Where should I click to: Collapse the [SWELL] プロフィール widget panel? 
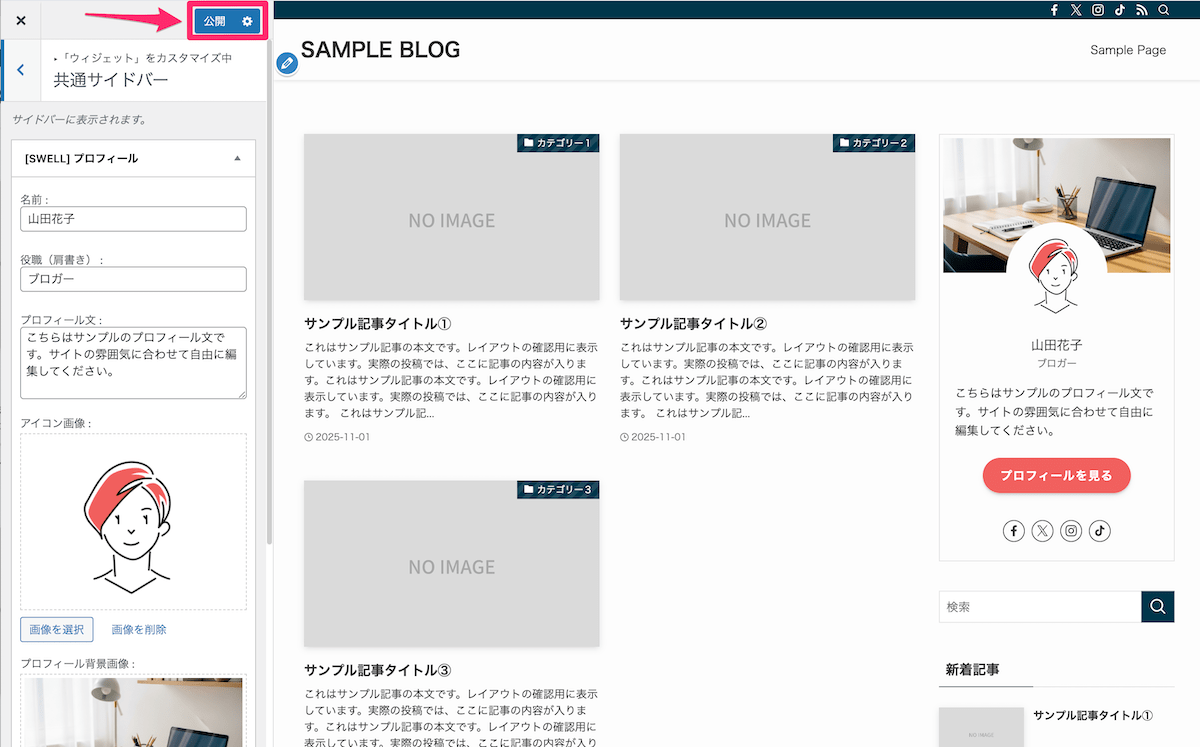point(238,158)
